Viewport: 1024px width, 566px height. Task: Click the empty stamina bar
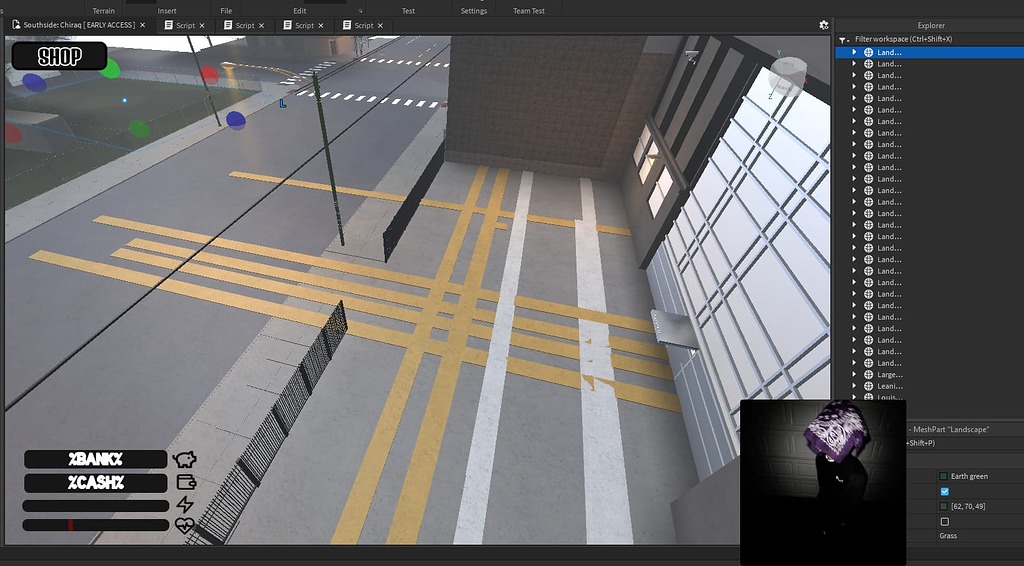[x=95, y=505]
